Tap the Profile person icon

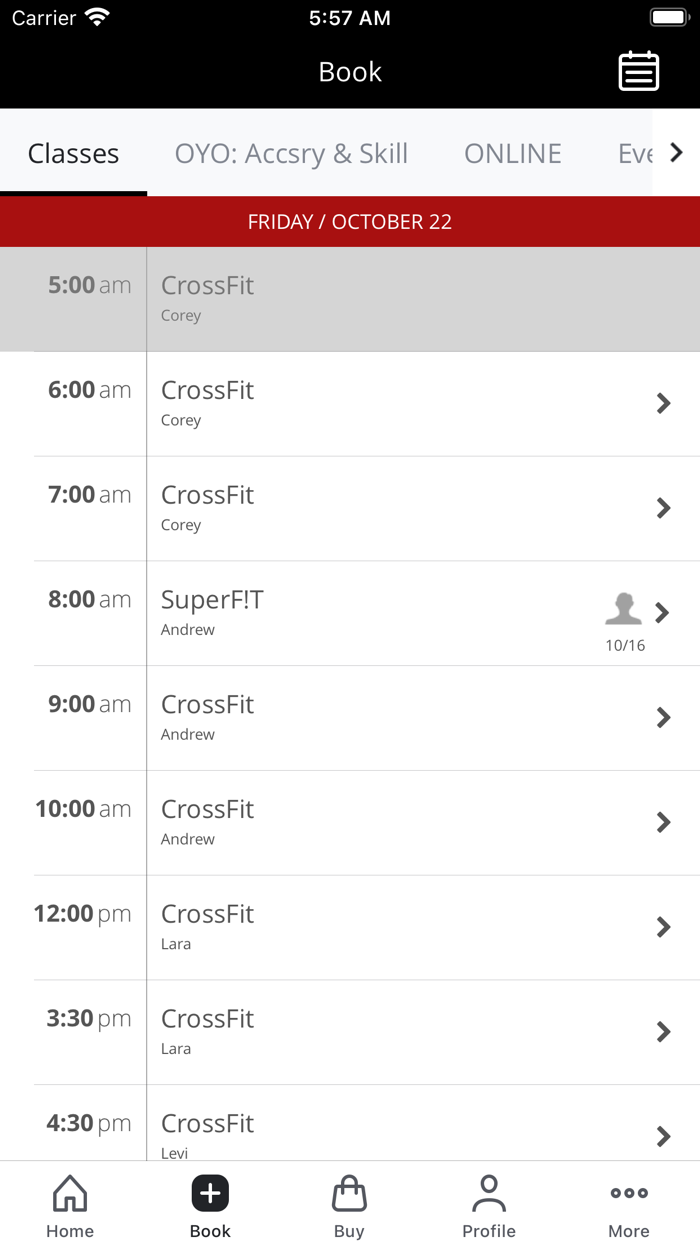(x=489, y=1192)
